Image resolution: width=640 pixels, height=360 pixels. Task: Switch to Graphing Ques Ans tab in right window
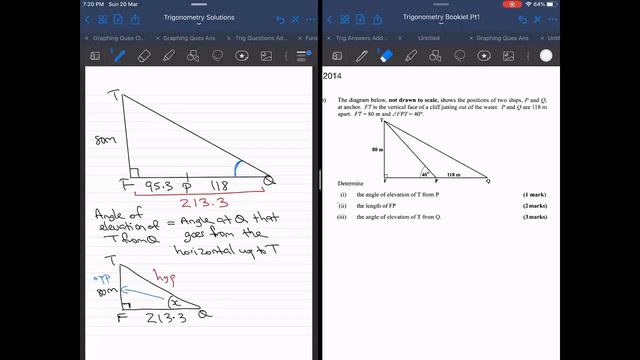tap(502, 38)
